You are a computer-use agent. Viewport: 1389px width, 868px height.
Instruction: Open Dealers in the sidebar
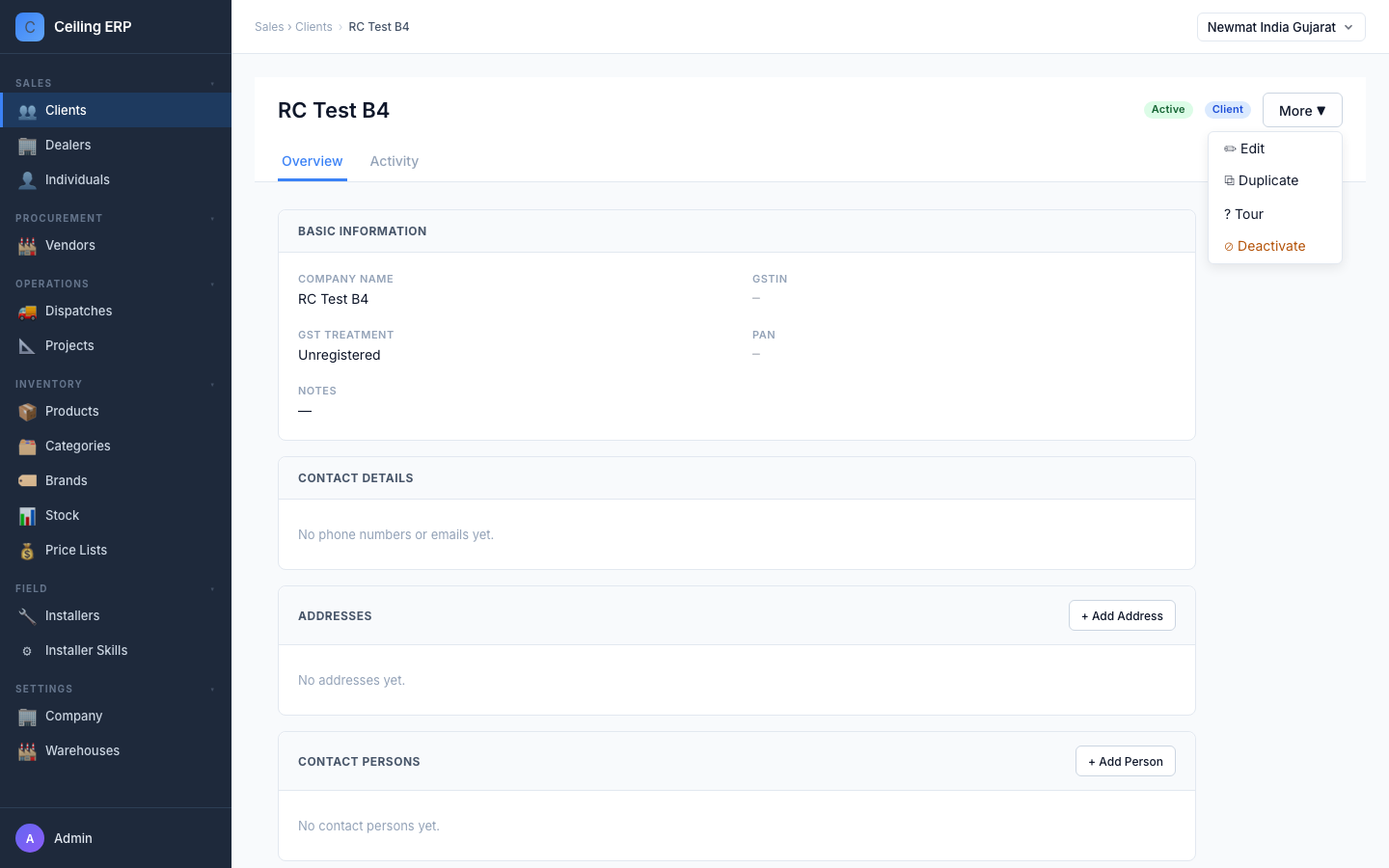click(x=116, y=145)
